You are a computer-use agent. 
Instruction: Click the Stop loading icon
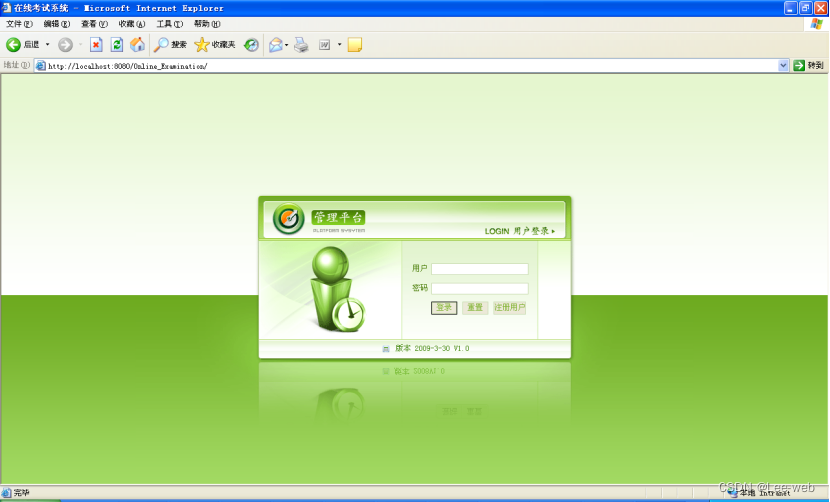coord(96,45)
